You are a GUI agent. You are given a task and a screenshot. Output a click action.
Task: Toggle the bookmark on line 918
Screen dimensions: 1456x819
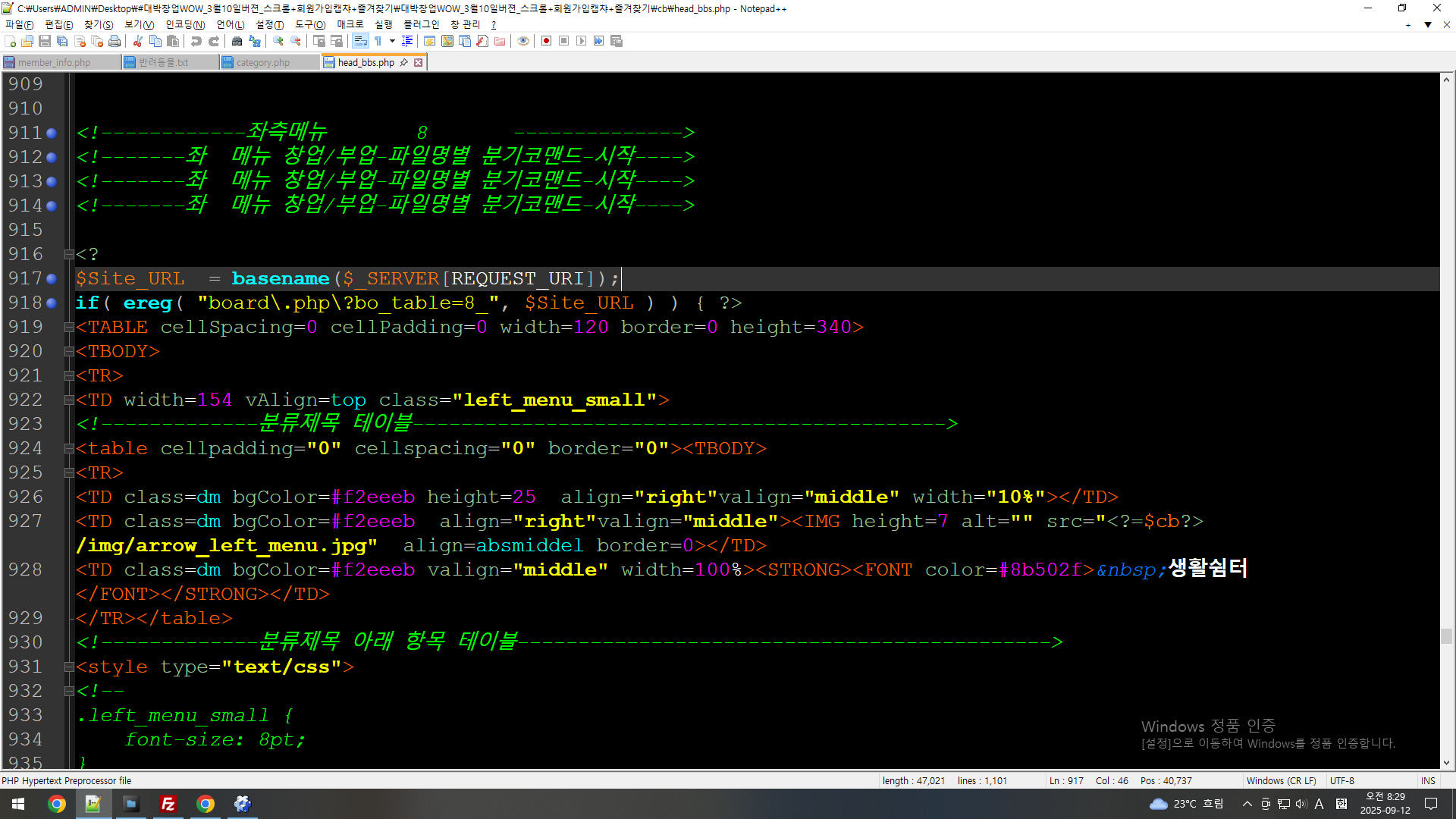tap(52, 303)
